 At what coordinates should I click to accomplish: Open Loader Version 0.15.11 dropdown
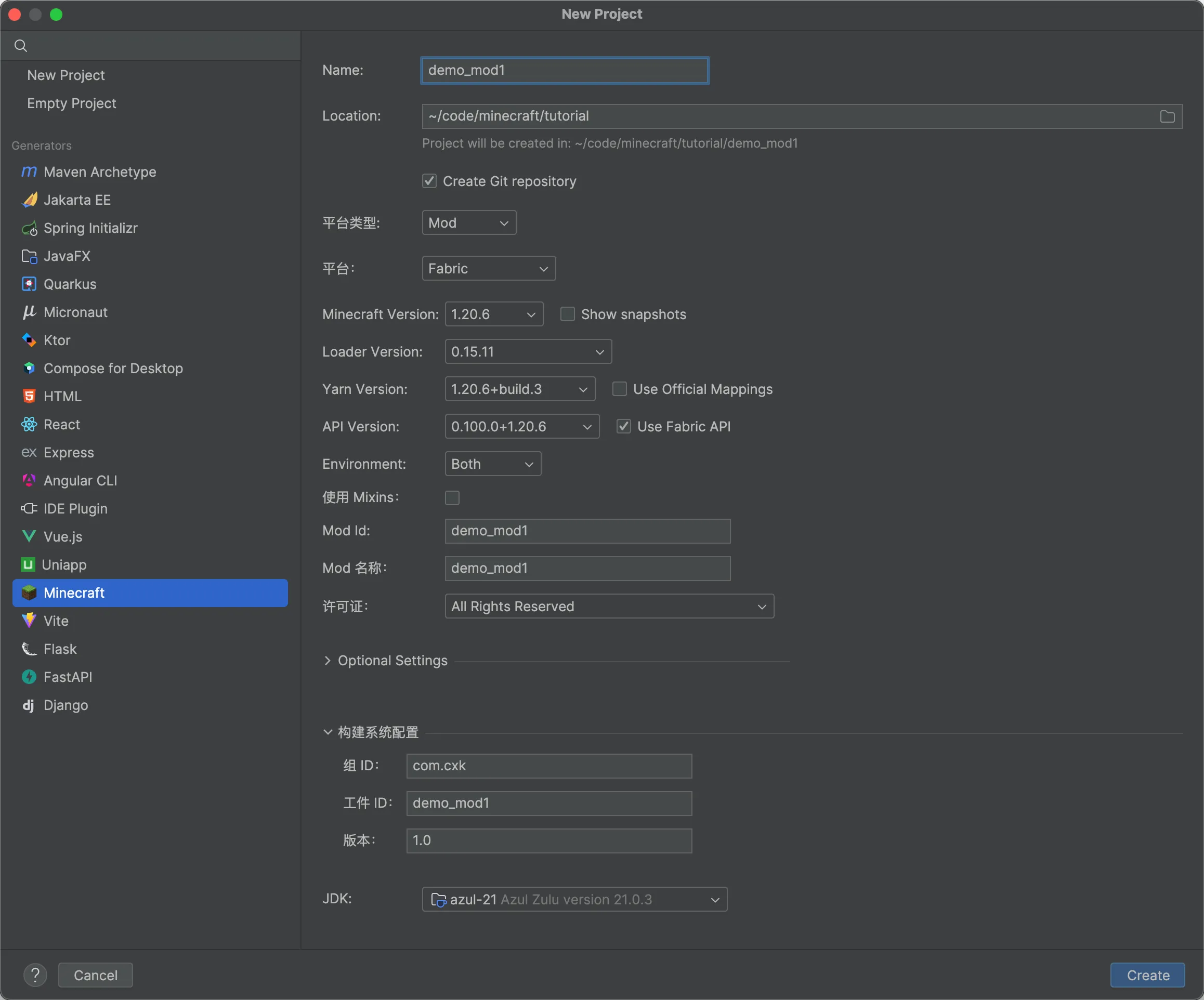point(528,351)
